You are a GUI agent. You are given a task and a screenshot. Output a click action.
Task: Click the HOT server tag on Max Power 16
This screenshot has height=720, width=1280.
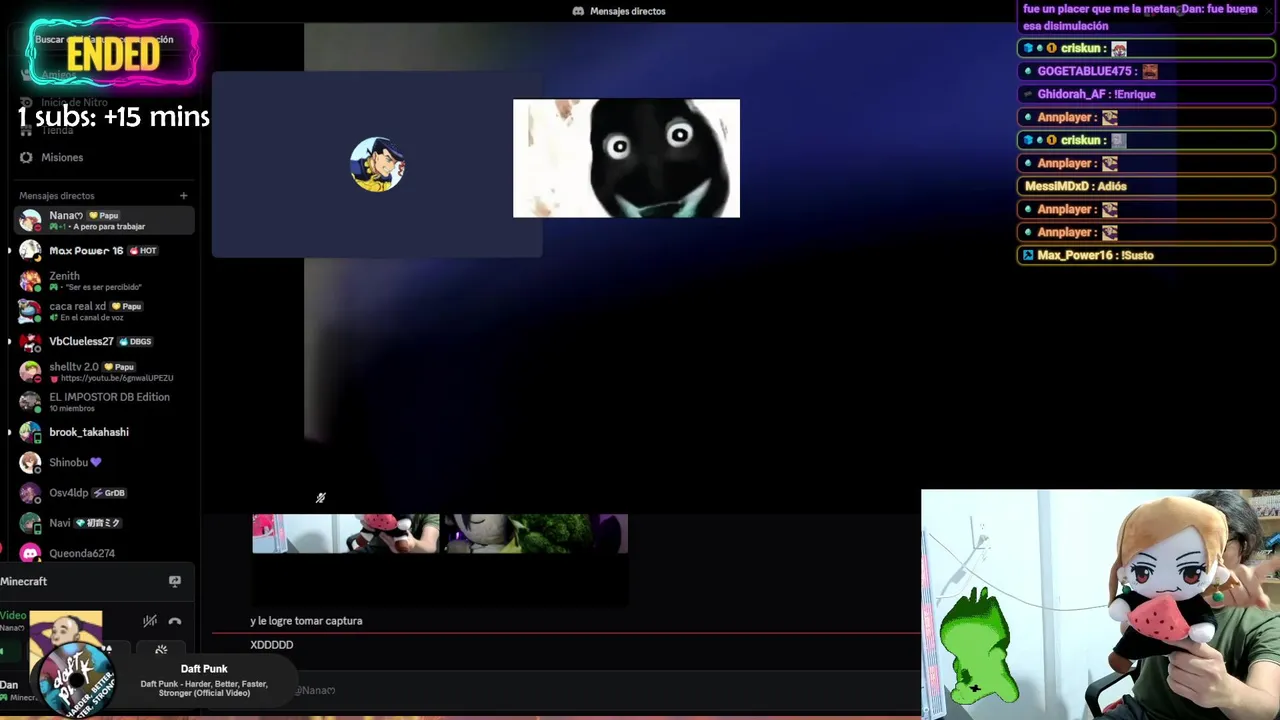tap(143, 251)
